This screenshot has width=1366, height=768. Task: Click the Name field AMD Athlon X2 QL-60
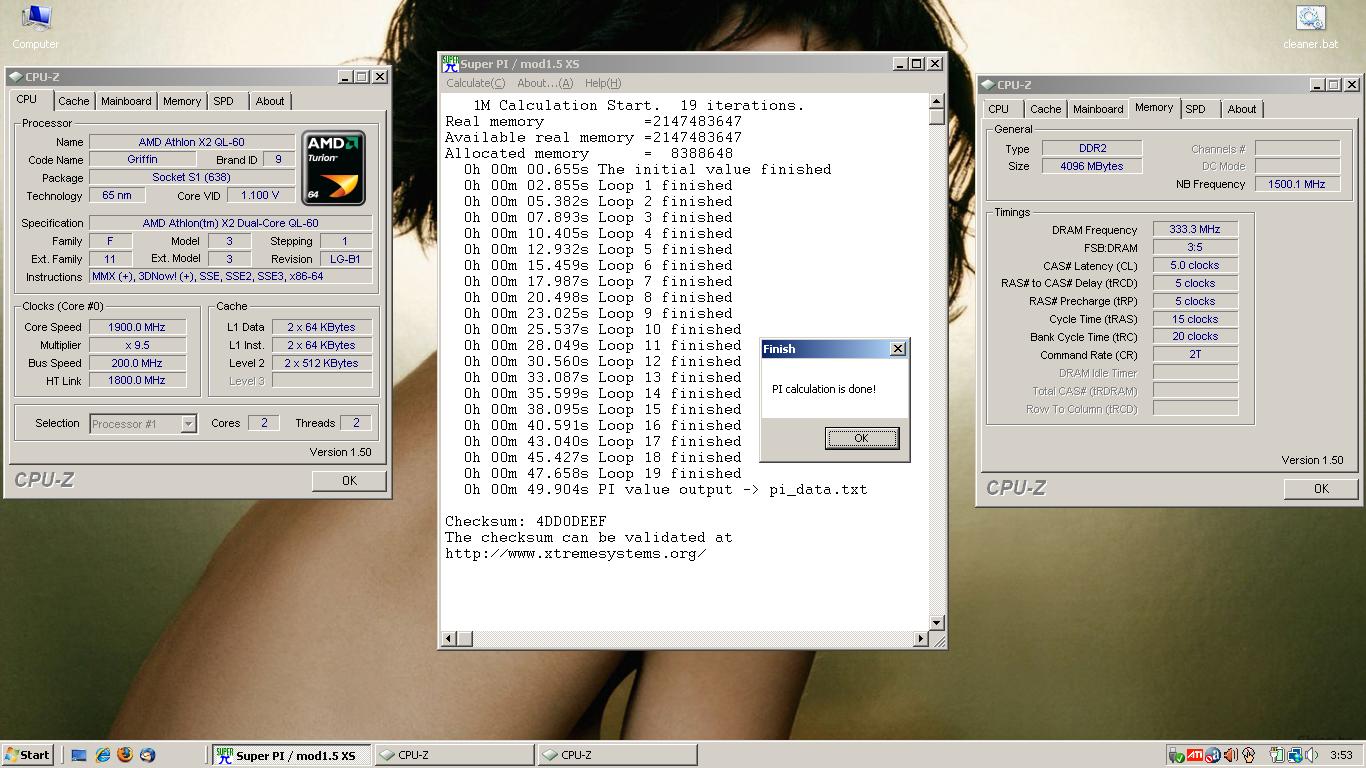192,142
